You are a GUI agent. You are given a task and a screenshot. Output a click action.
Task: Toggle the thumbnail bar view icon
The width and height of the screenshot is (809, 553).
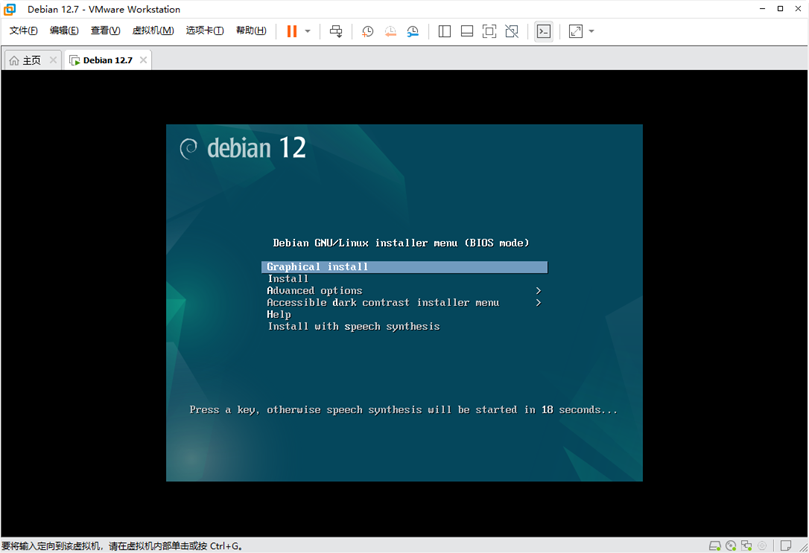[x=467, y=31]
